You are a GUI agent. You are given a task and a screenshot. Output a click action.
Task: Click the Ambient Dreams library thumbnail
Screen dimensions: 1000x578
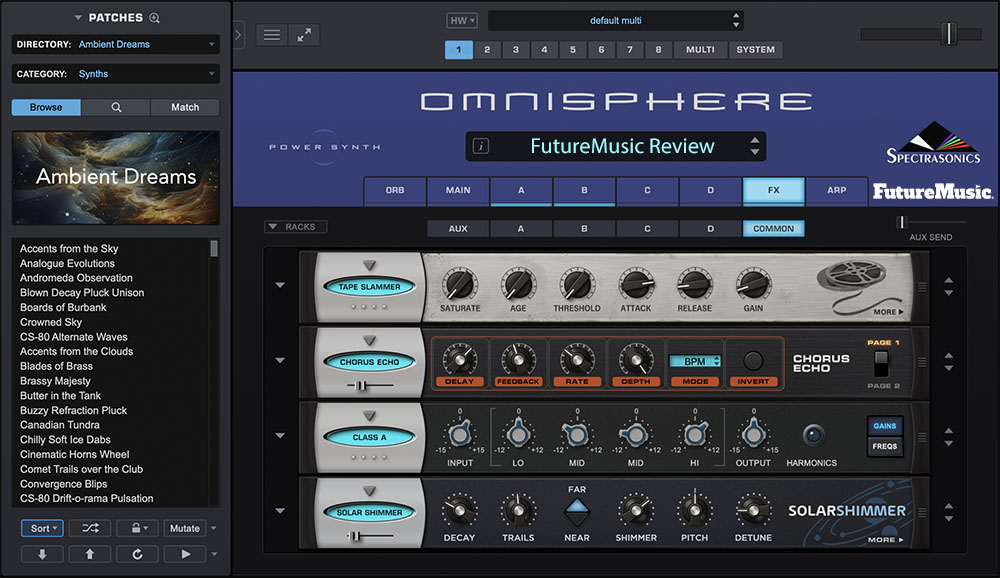click(x=115, y=177)
